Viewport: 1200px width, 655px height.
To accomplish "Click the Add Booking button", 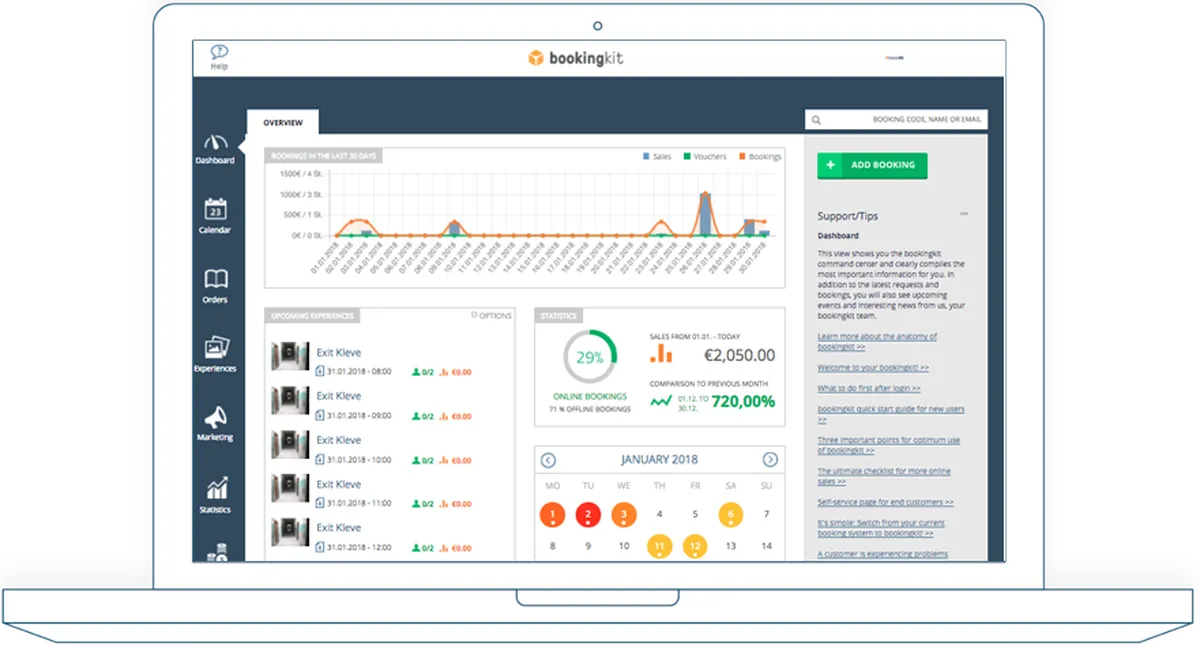I will (x=872, y=165).
